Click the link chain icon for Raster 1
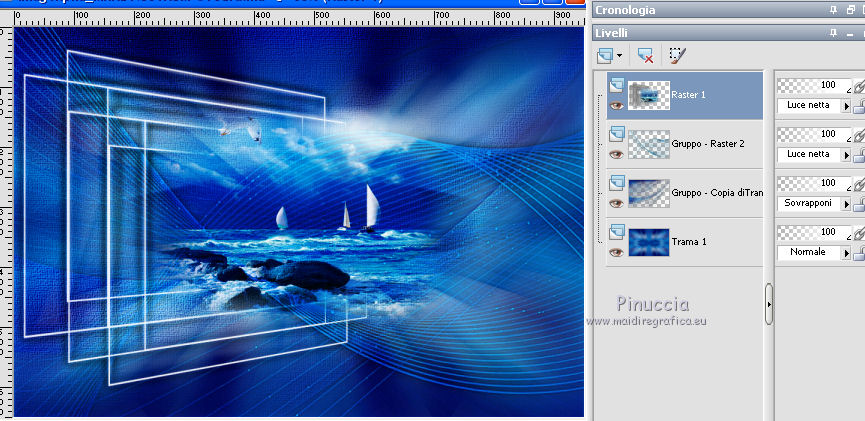The height and width of the screenshot is (421, 865). pos(859,86)
